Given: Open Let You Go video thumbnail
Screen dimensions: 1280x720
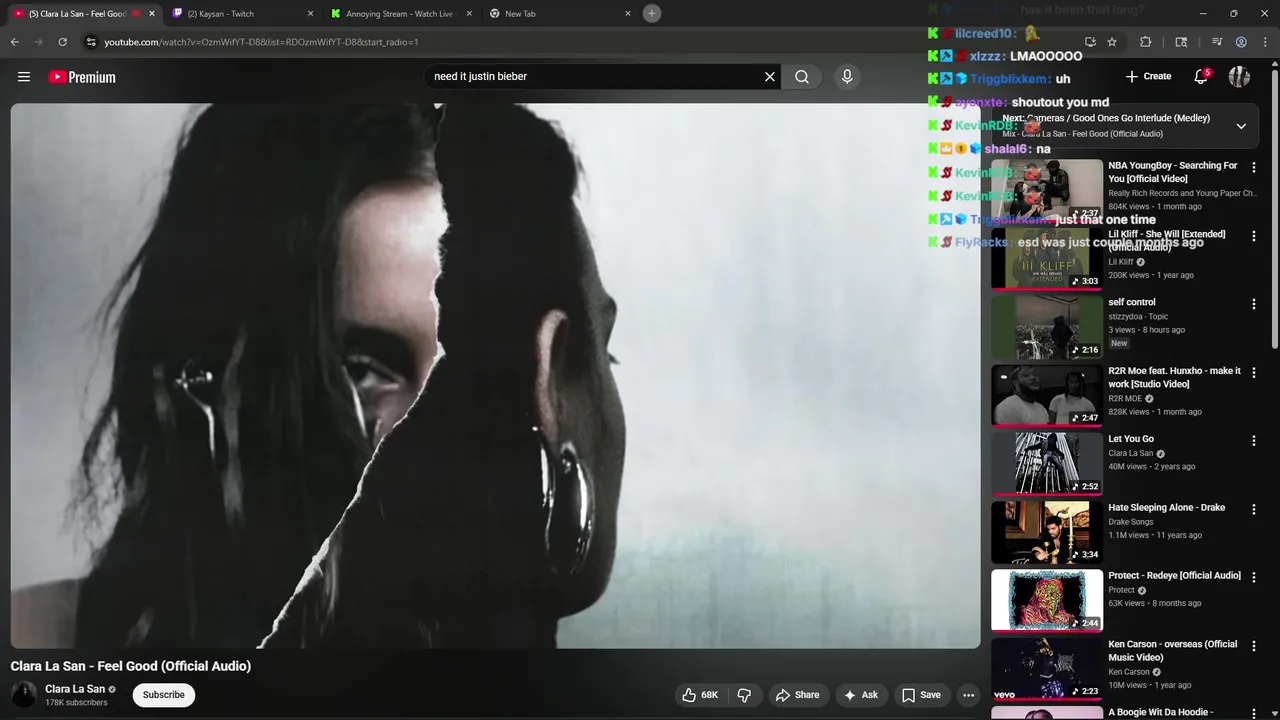Looking at the screenshot, I should tap(1047, 464).
